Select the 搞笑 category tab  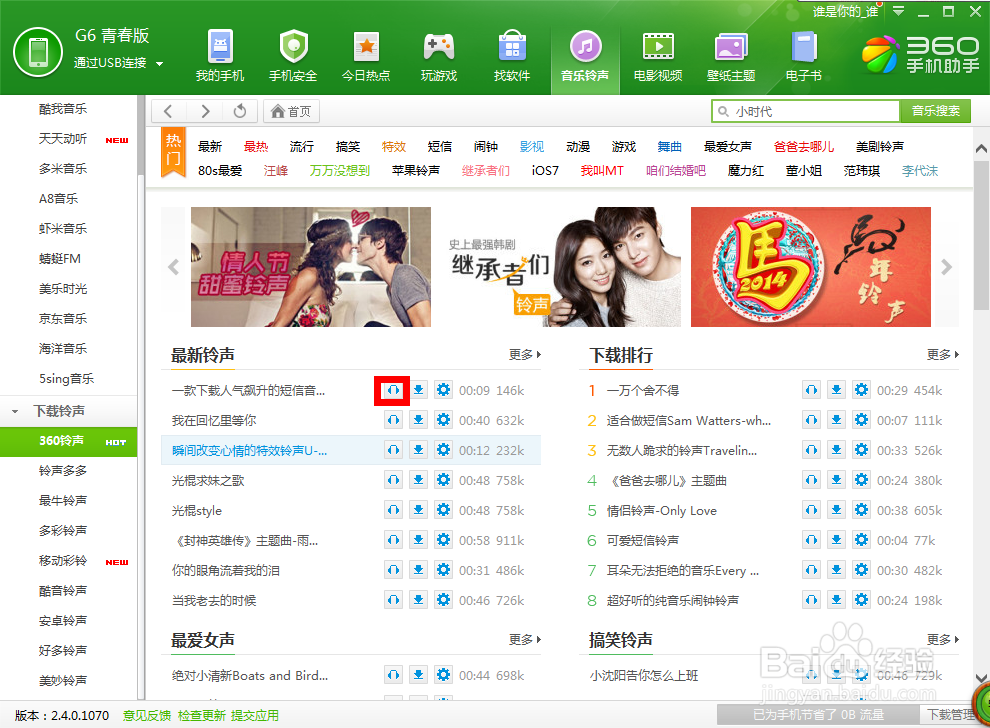coord(348,146)
